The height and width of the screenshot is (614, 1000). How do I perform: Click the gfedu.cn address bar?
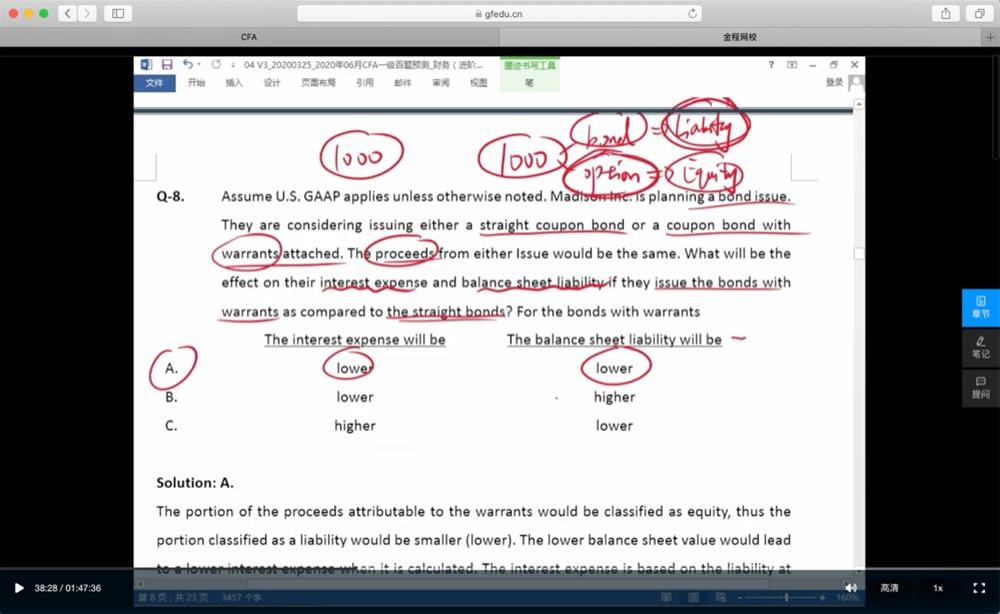pyautogui.click(x=499, y=13)
